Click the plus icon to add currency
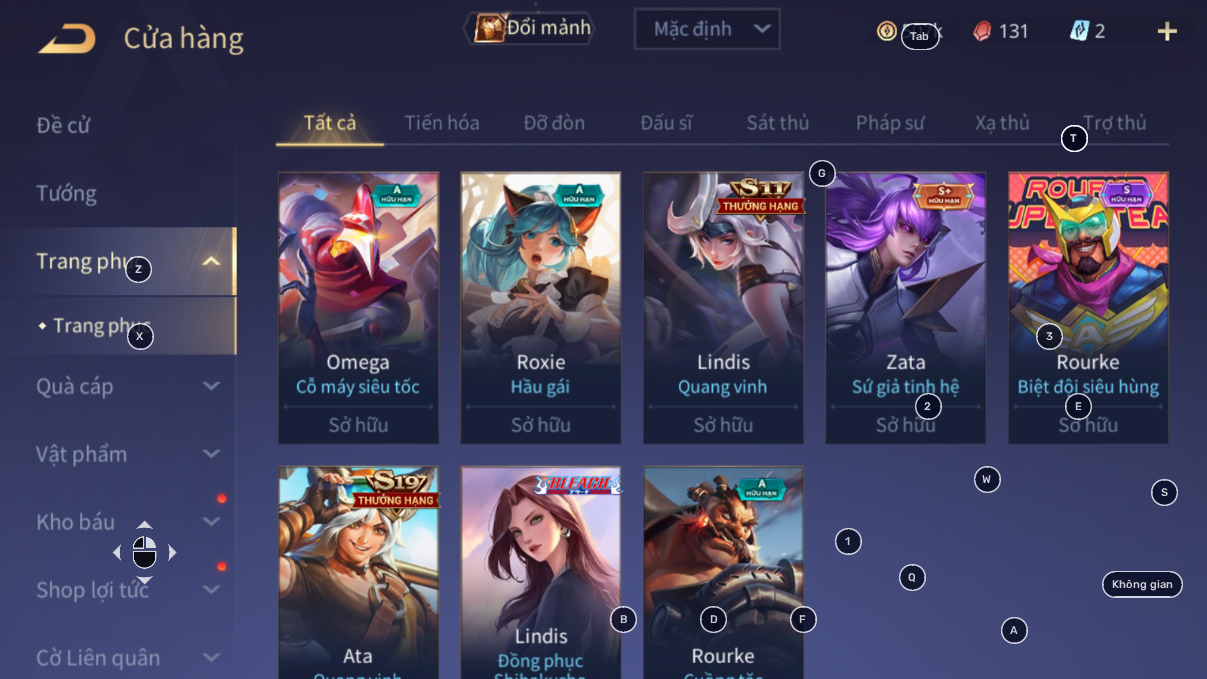This screenshot has height=679, width=1207. click(1167, 31)
